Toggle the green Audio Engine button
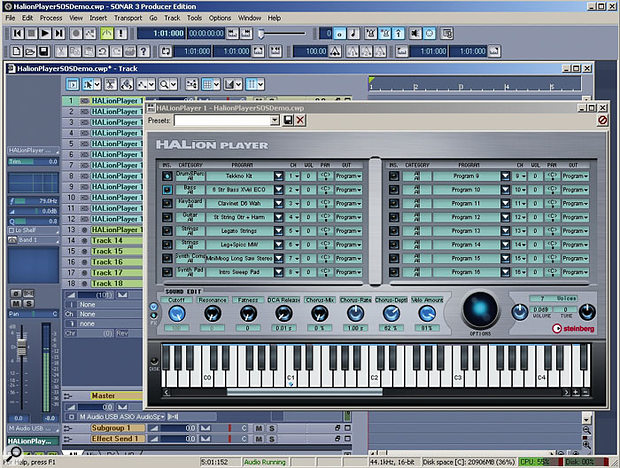 point(107,34)
